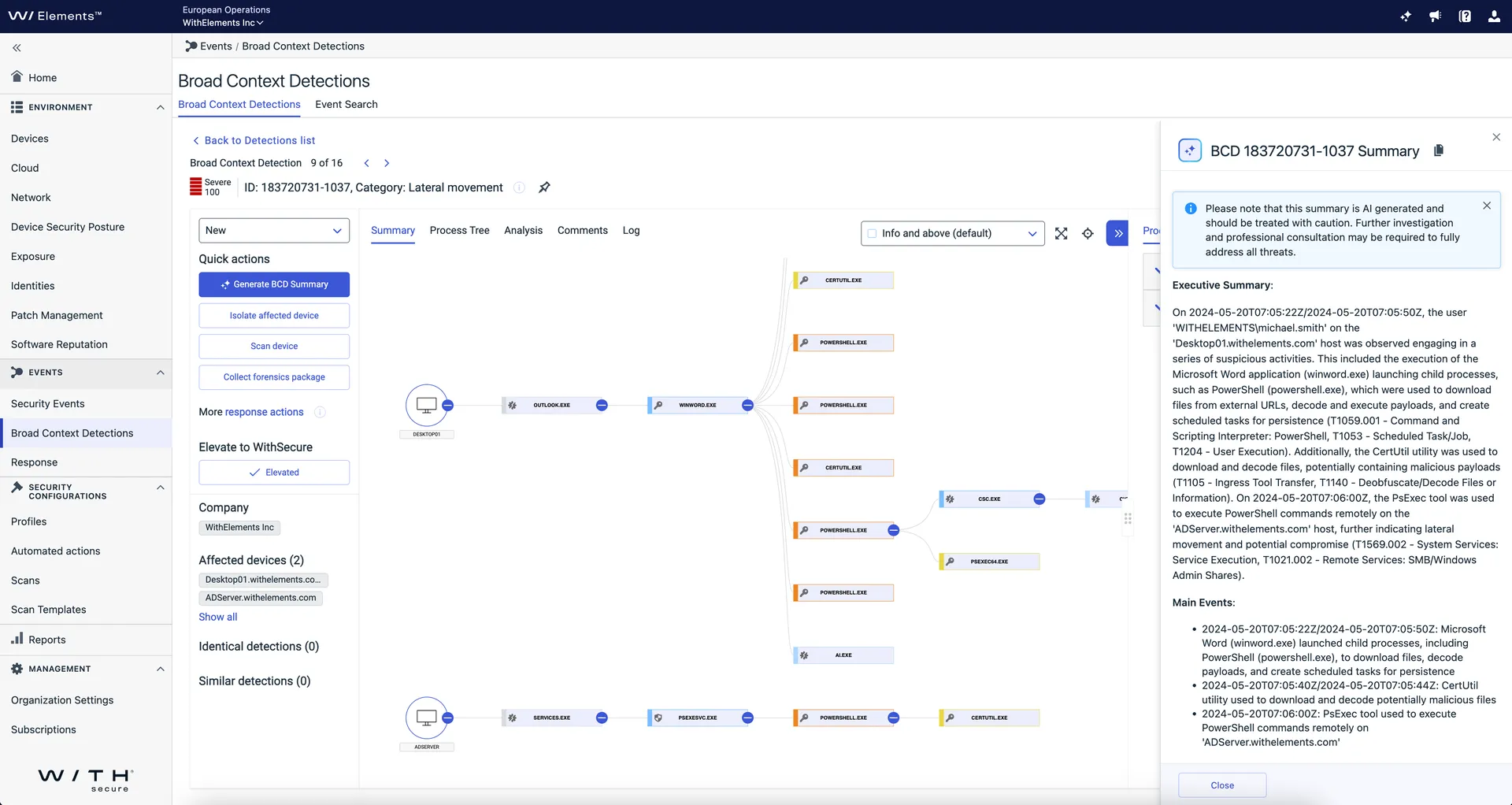Fit the process graph to view
Image resolution: width=1512 pixels, height=805 pixels.
(1061, 233)
